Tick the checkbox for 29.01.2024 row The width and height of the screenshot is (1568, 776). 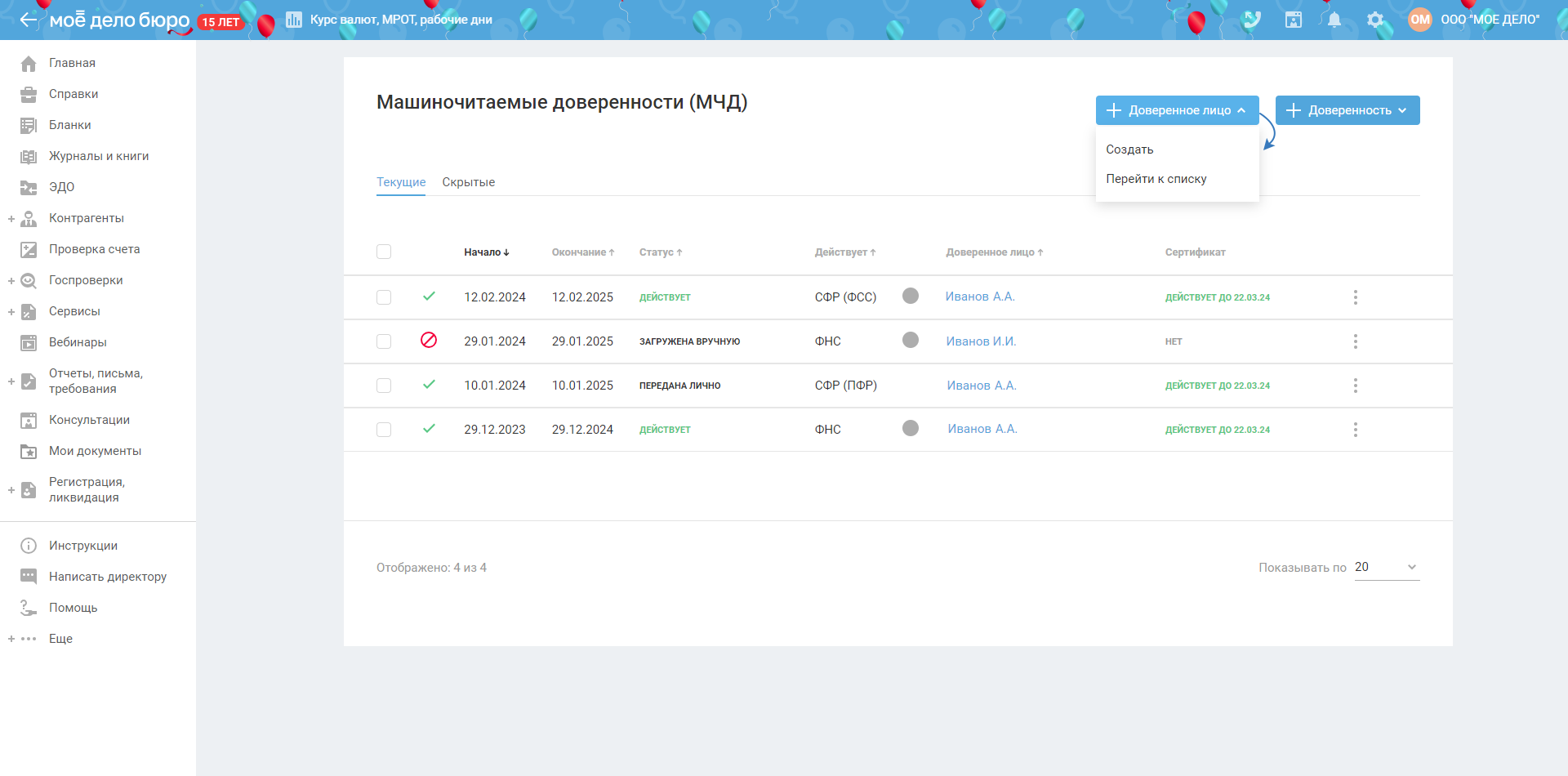(384, 341)
